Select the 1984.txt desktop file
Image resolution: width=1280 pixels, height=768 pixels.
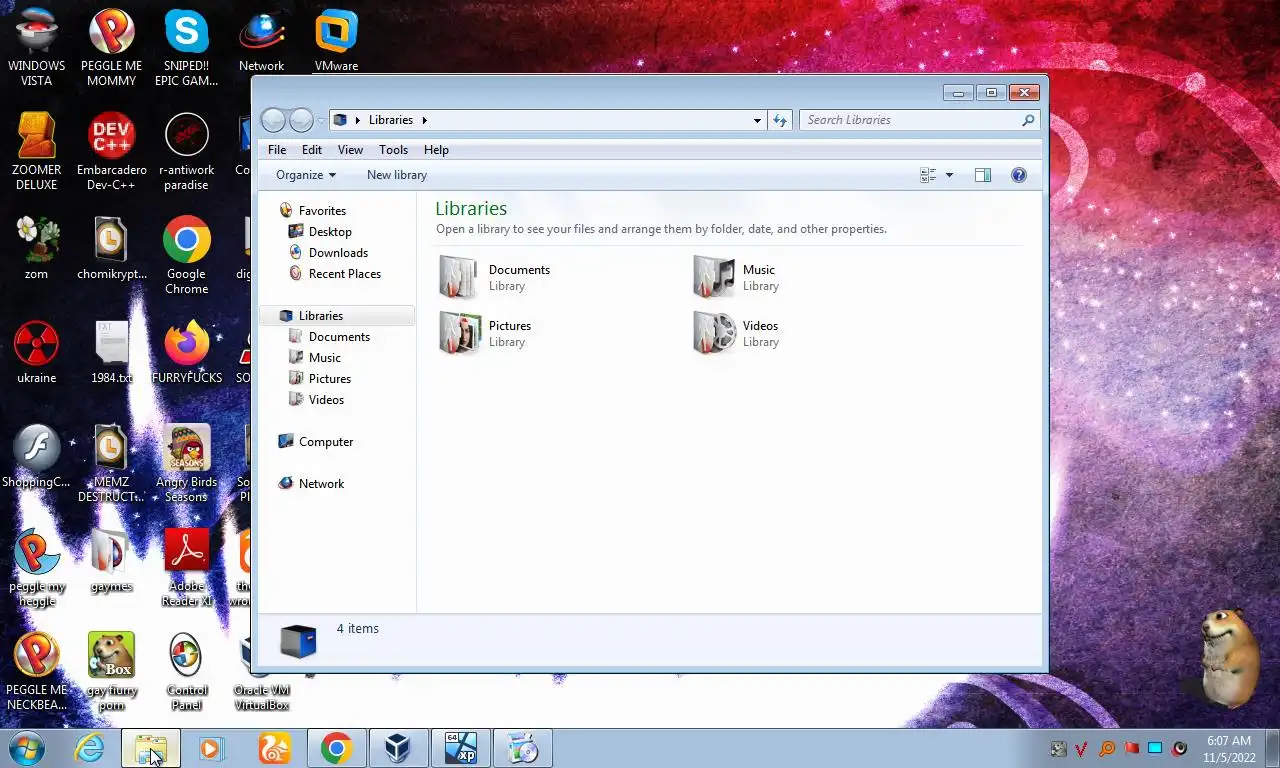pyautogui.click(x=112, y=352)
